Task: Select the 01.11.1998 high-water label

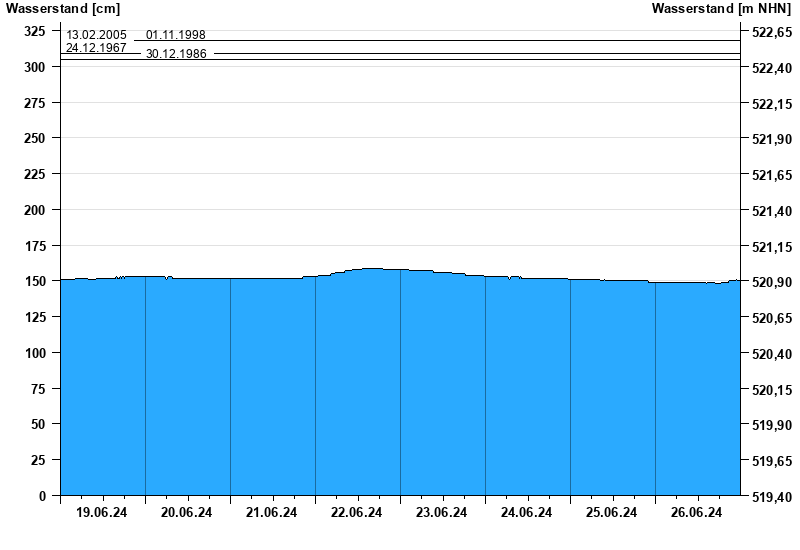Action: (x=176, y=35)
